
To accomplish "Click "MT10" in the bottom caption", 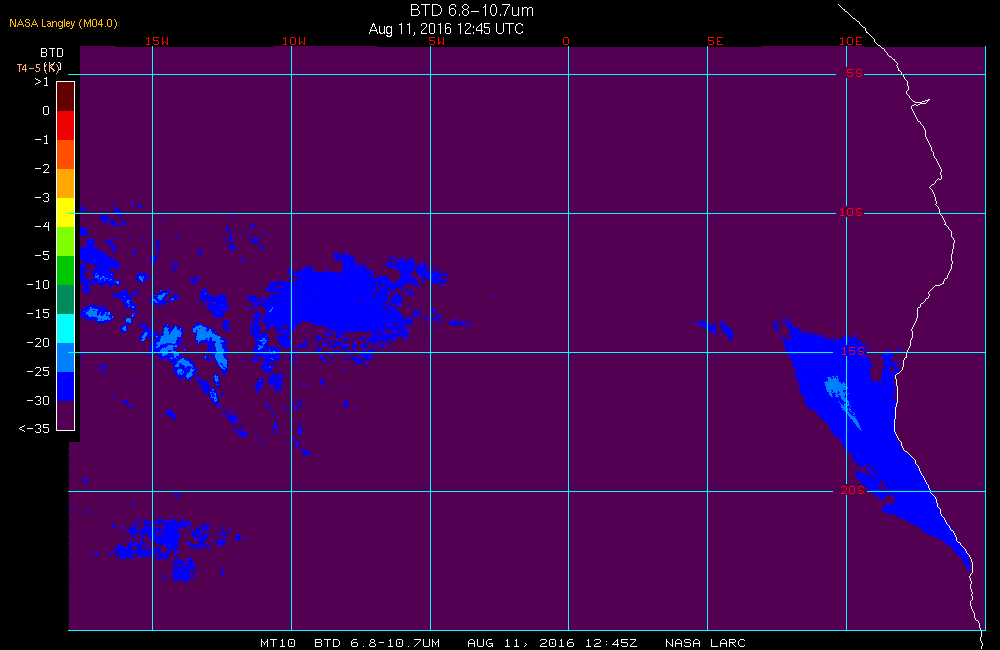I will pos(278,643).
